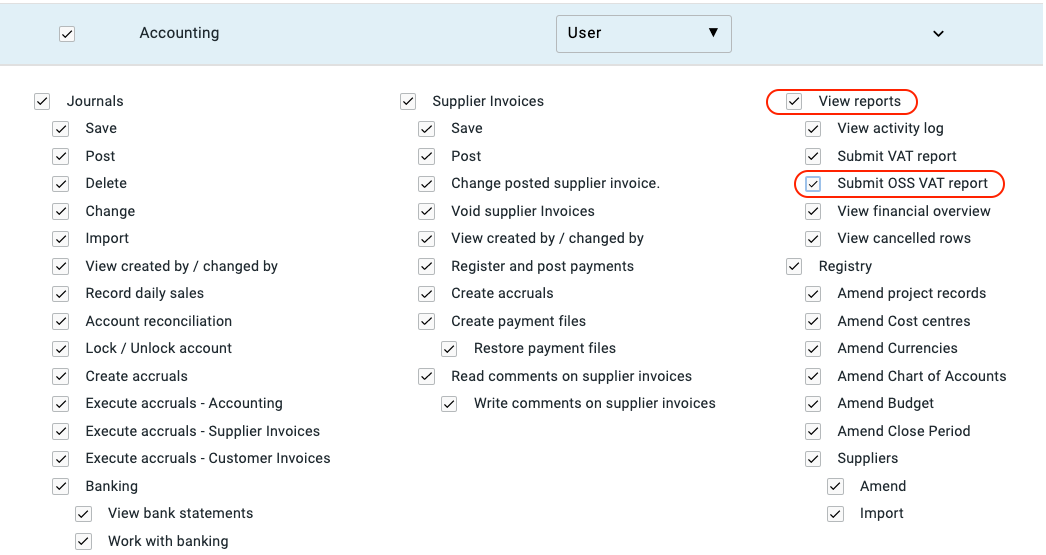1046x555 pixels.
Task: Toggle View activity log checkbox
Action: click(x=814, y=129)
